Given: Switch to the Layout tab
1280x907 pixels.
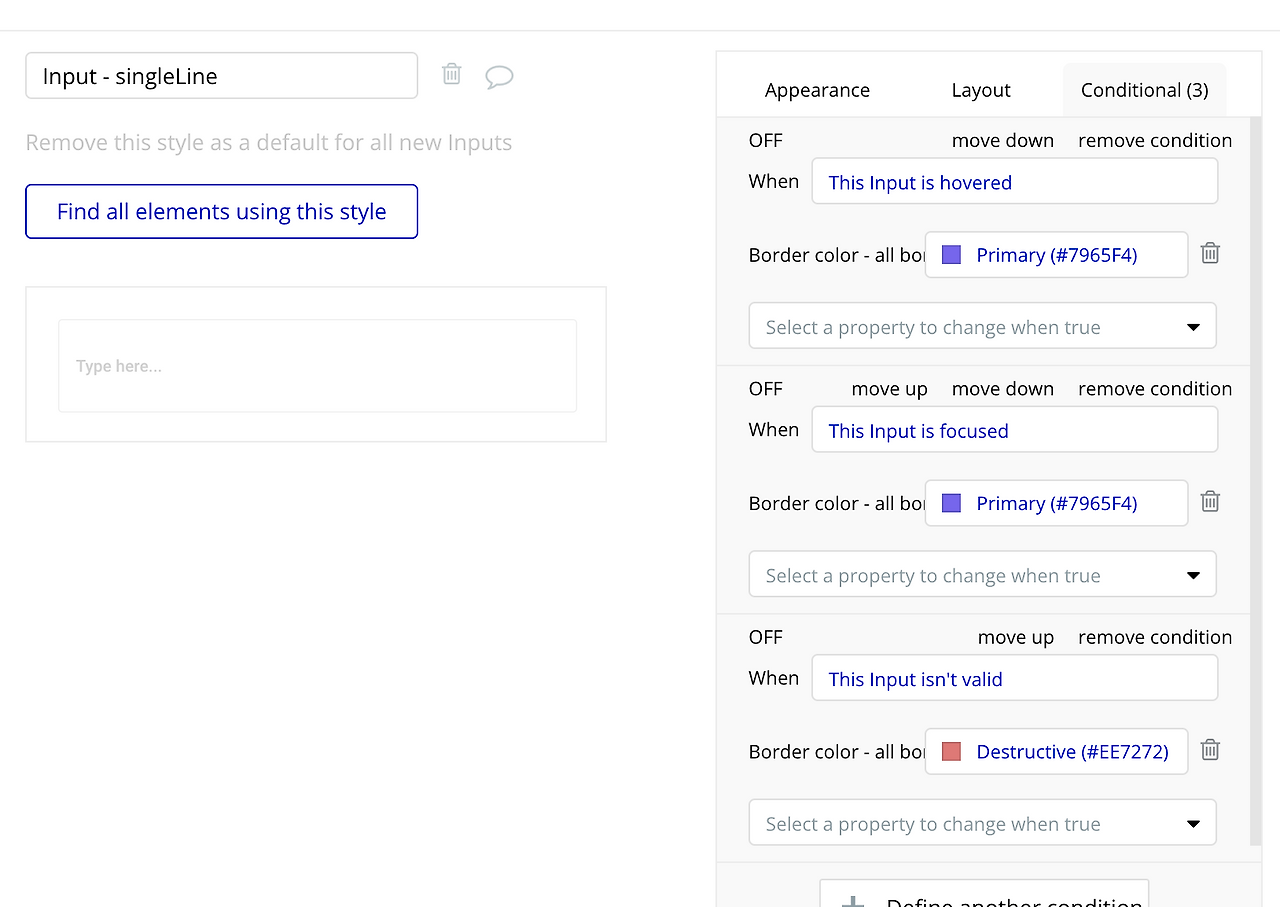Looking at the screenshot, I should (981, 90).
